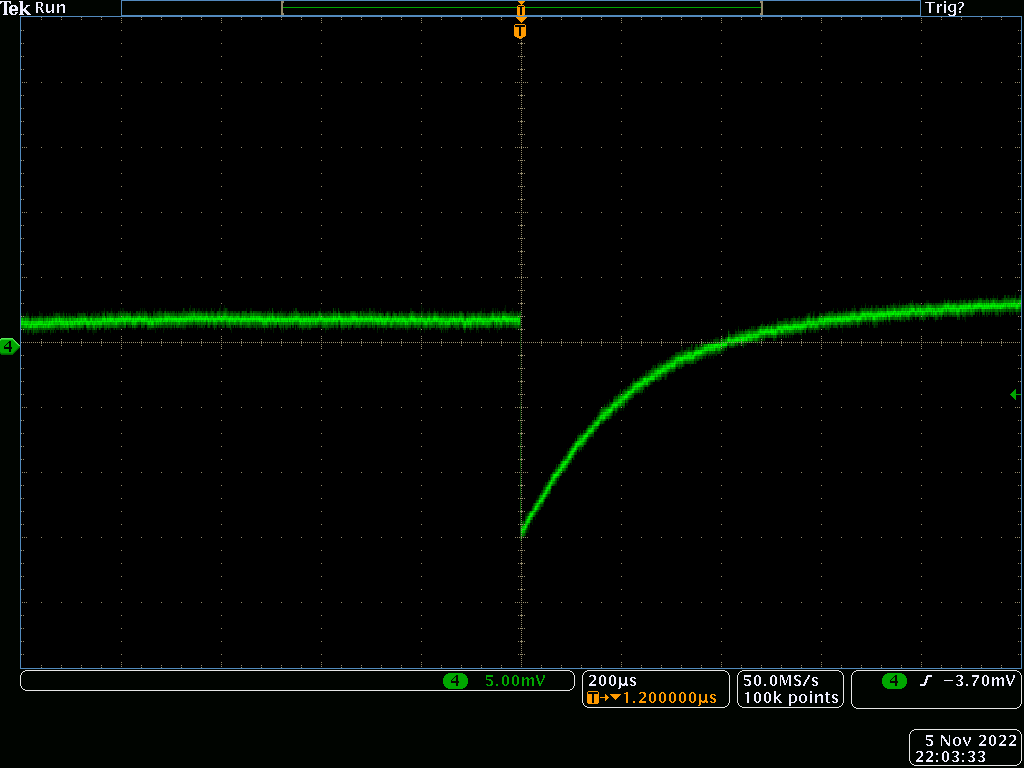Click the orange trigger position T marker
The width and height of the screenshot is (1024, 768).
tap(519, 32)
